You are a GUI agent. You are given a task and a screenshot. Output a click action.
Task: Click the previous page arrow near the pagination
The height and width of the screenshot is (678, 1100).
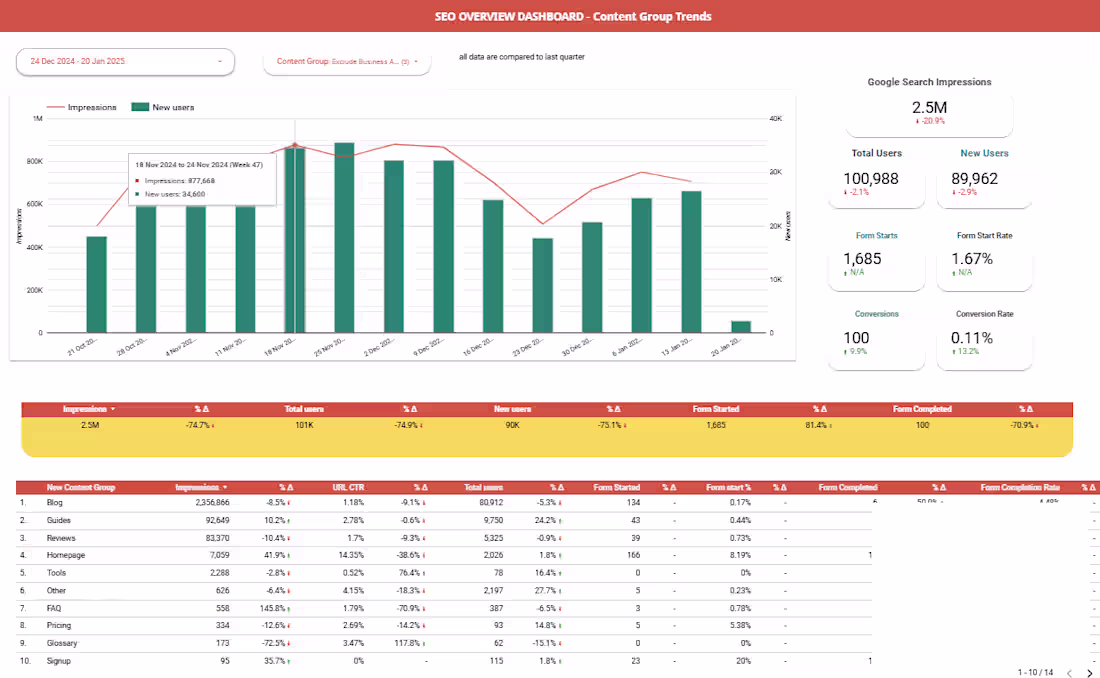tap(1069, 673)
